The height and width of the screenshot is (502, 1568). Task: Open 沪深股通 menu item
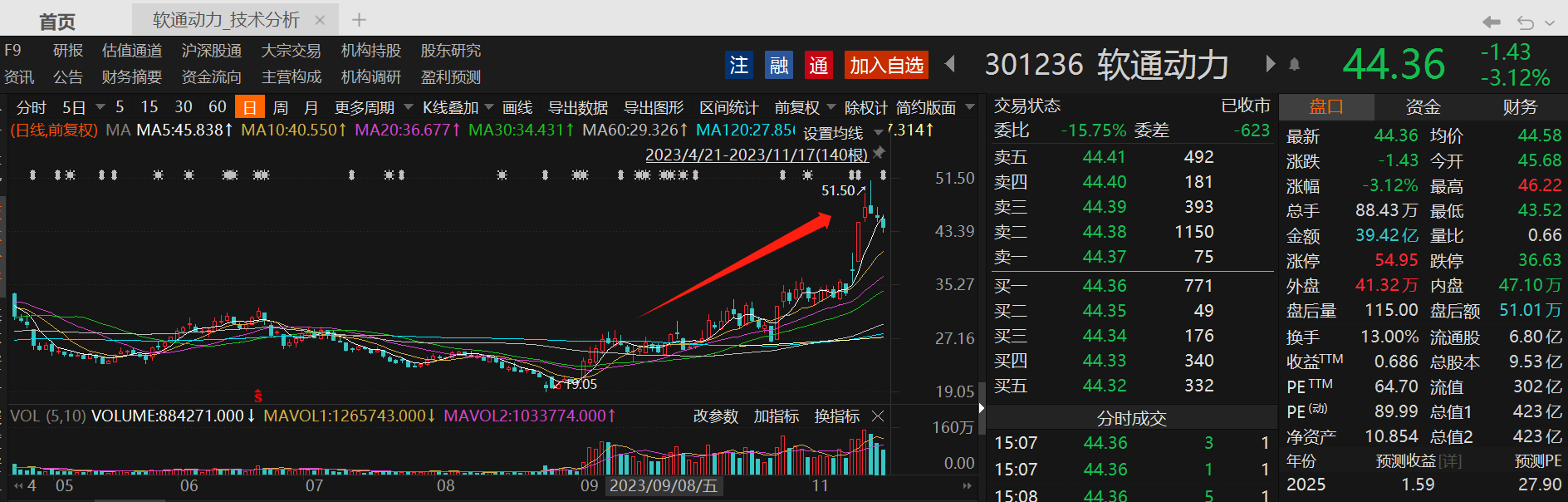212,51
